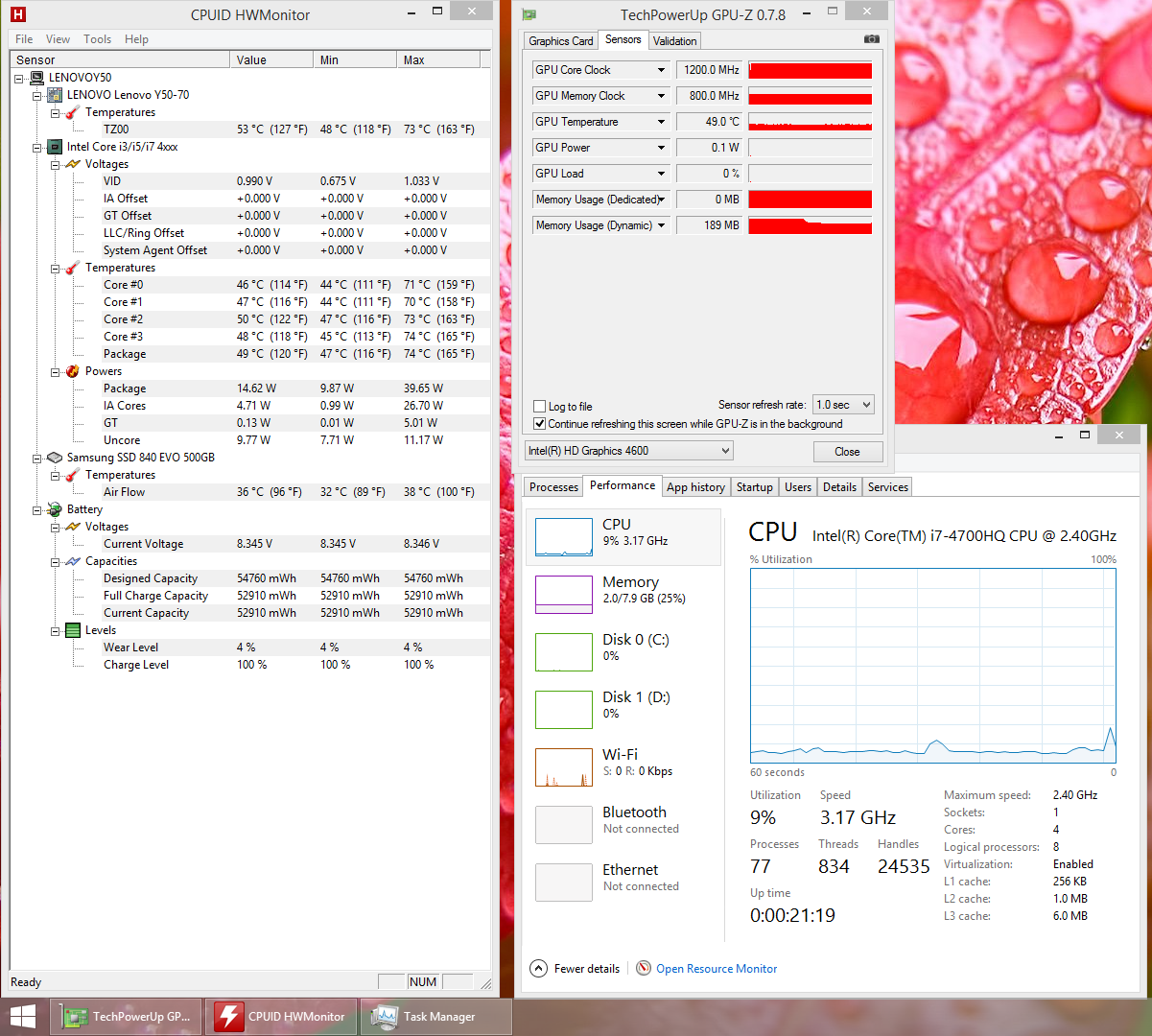Switch to TechPowerUp GPU-Z on the taskbar
The image size is (1152, 1036).
coord(128,1017)
